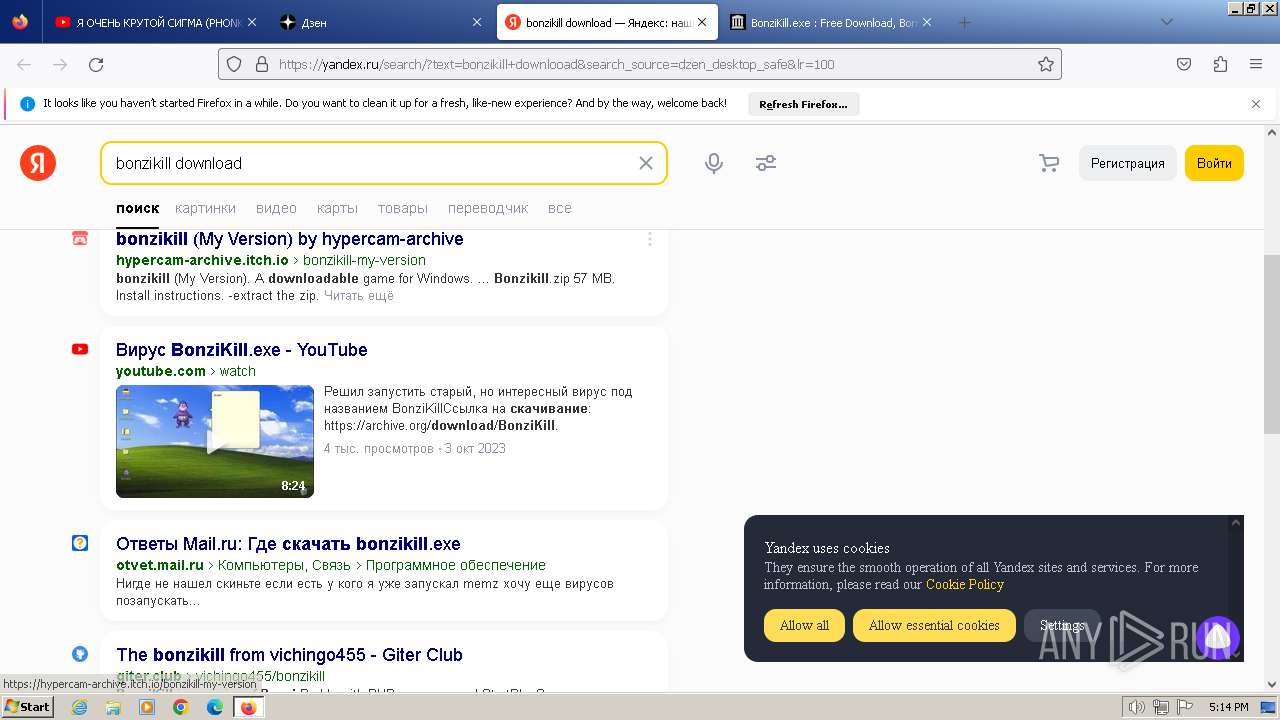The height and width of the screenshot is (720, 1280).
Task: Open Вирус BonziKill.exe - YouTube result
Action: [x=242, y=350]
